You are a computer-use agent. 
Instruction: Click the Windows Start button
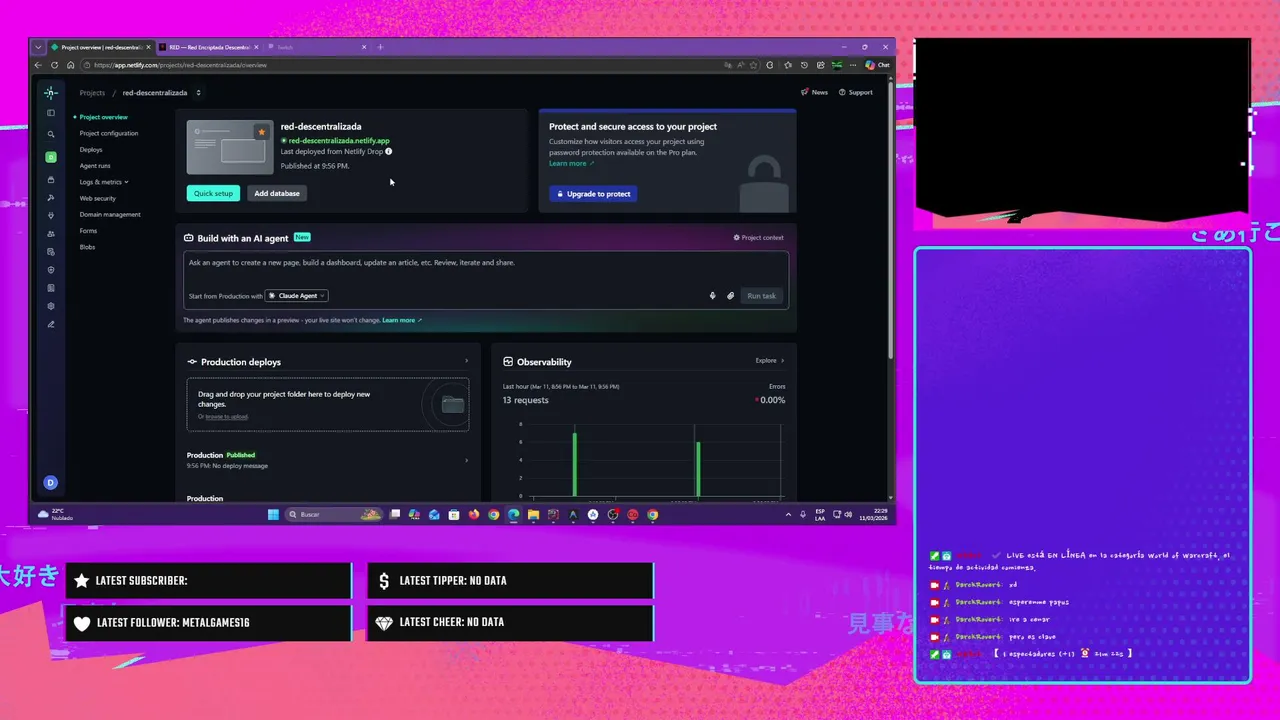tap(273, 515)
